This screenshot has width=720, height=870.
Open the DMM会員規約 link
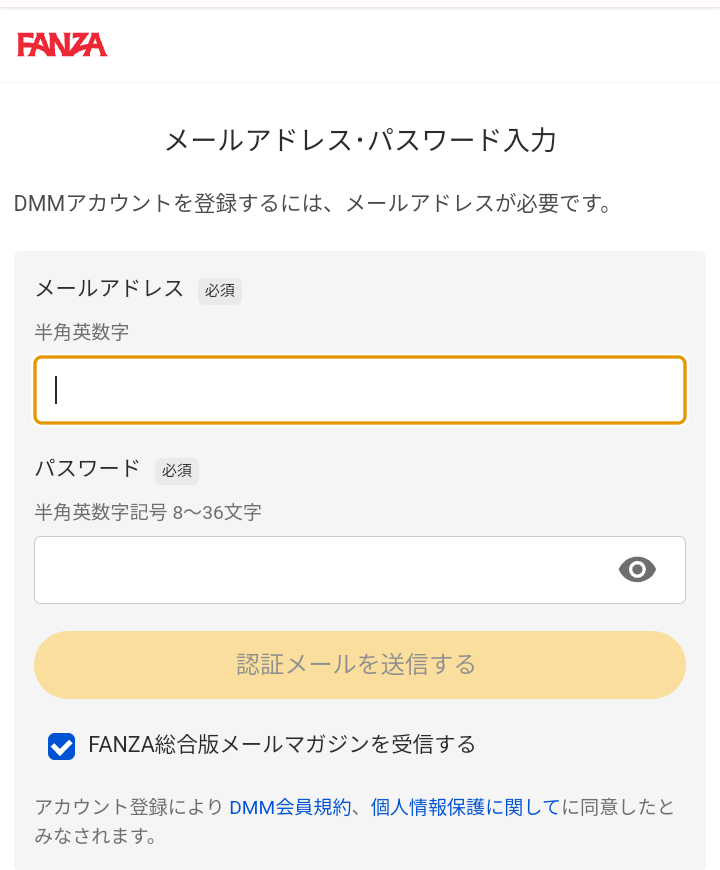[x=290, y=807]
